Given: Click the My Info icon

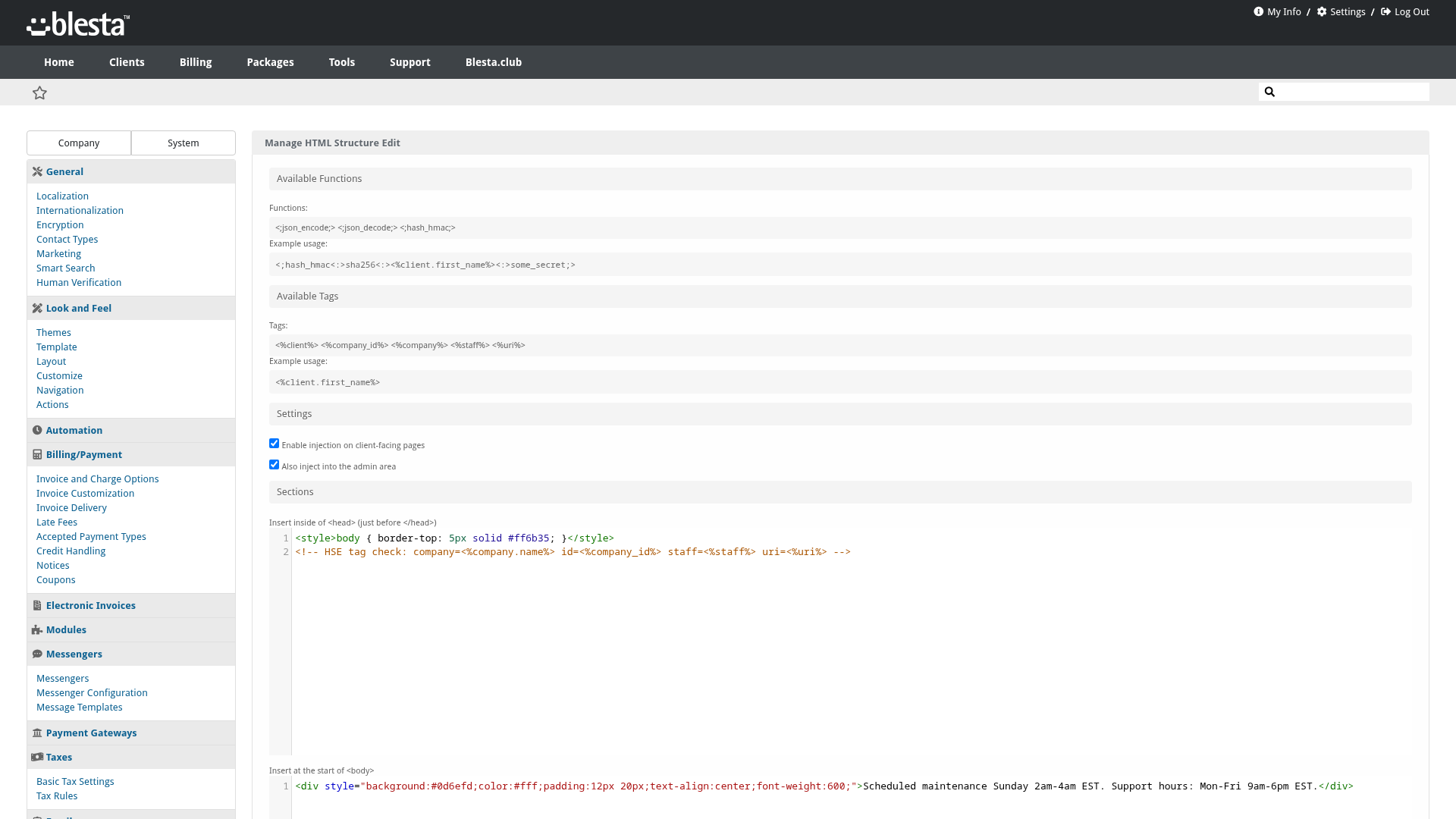Looking at the screenshot, I should coord(1258,11).
